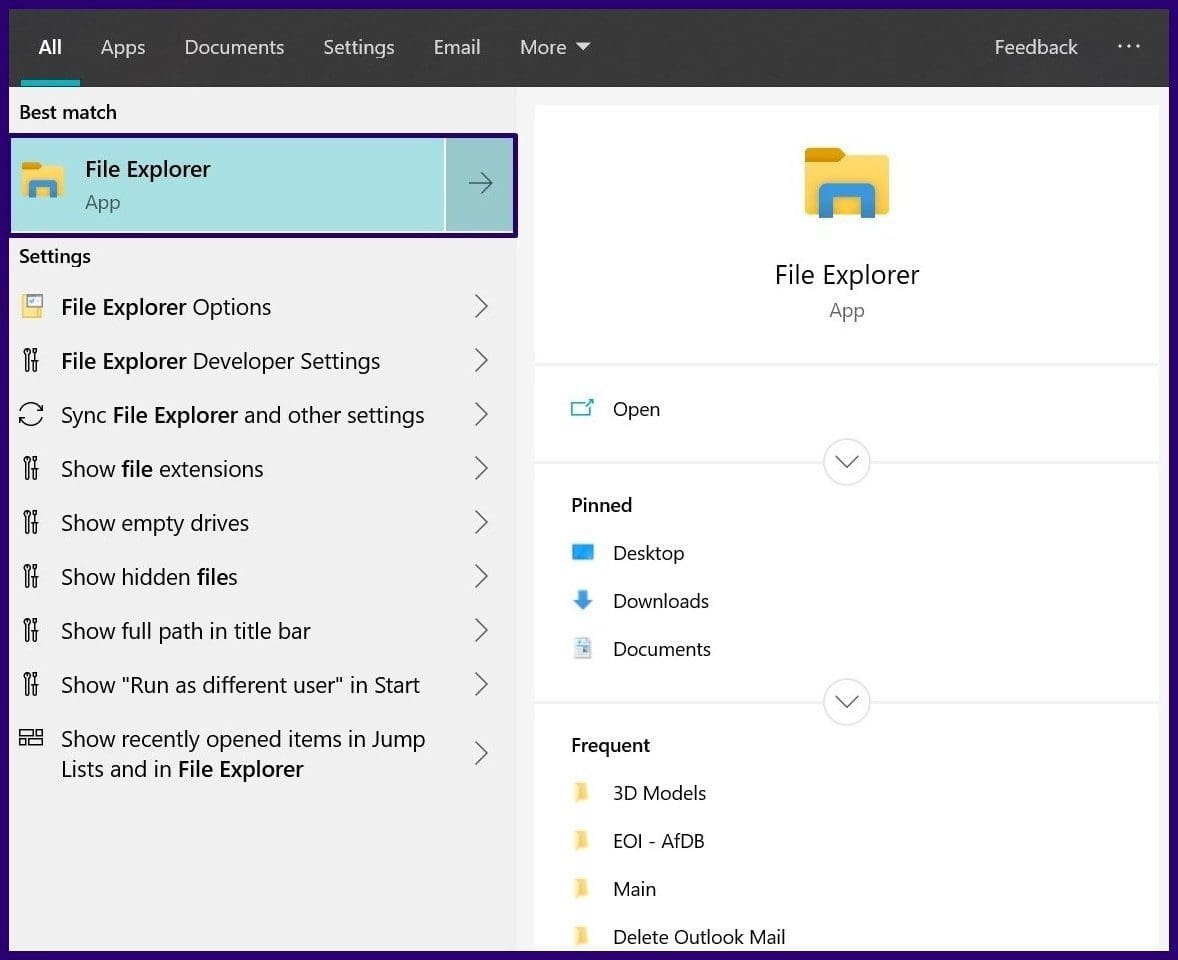The width and height of the screenshot is (1178, 960).
Task: Click File Explorer title in preview pane
Action: pos(846,275)
